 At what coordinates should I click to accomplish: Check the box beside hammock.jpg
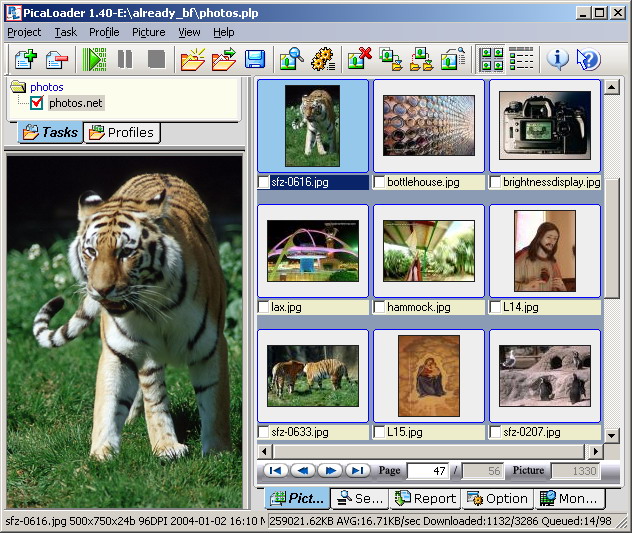[x=380, y=308]
